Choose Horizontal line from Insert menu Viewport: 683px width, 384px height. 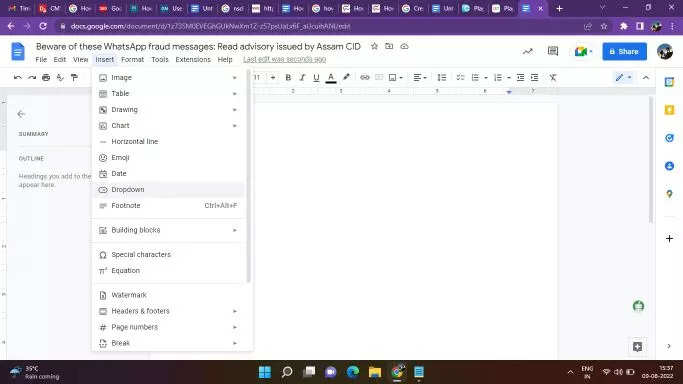[169, 141]
